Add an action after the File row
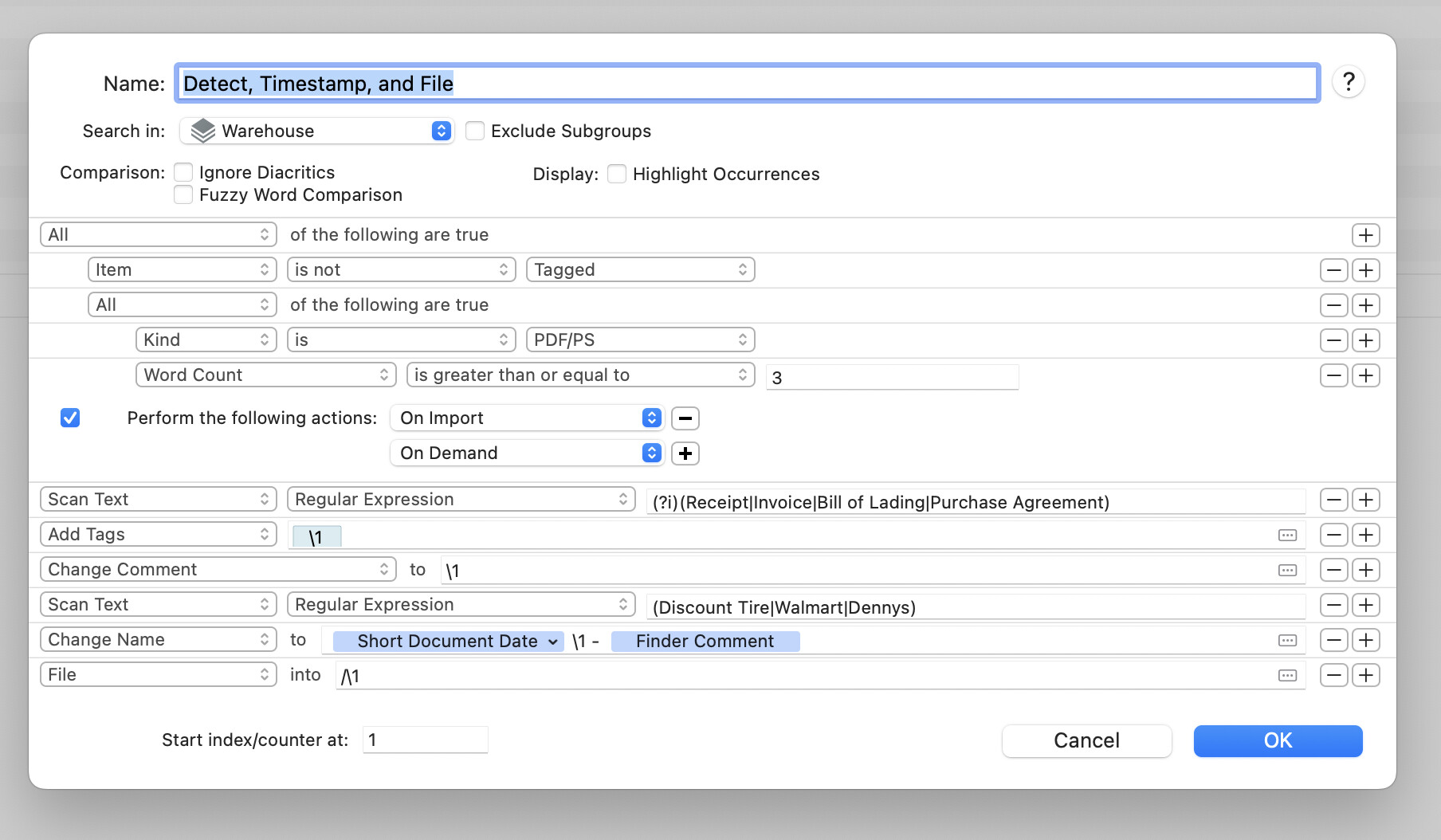1441x840 pixels. (x=1365, y=675)
